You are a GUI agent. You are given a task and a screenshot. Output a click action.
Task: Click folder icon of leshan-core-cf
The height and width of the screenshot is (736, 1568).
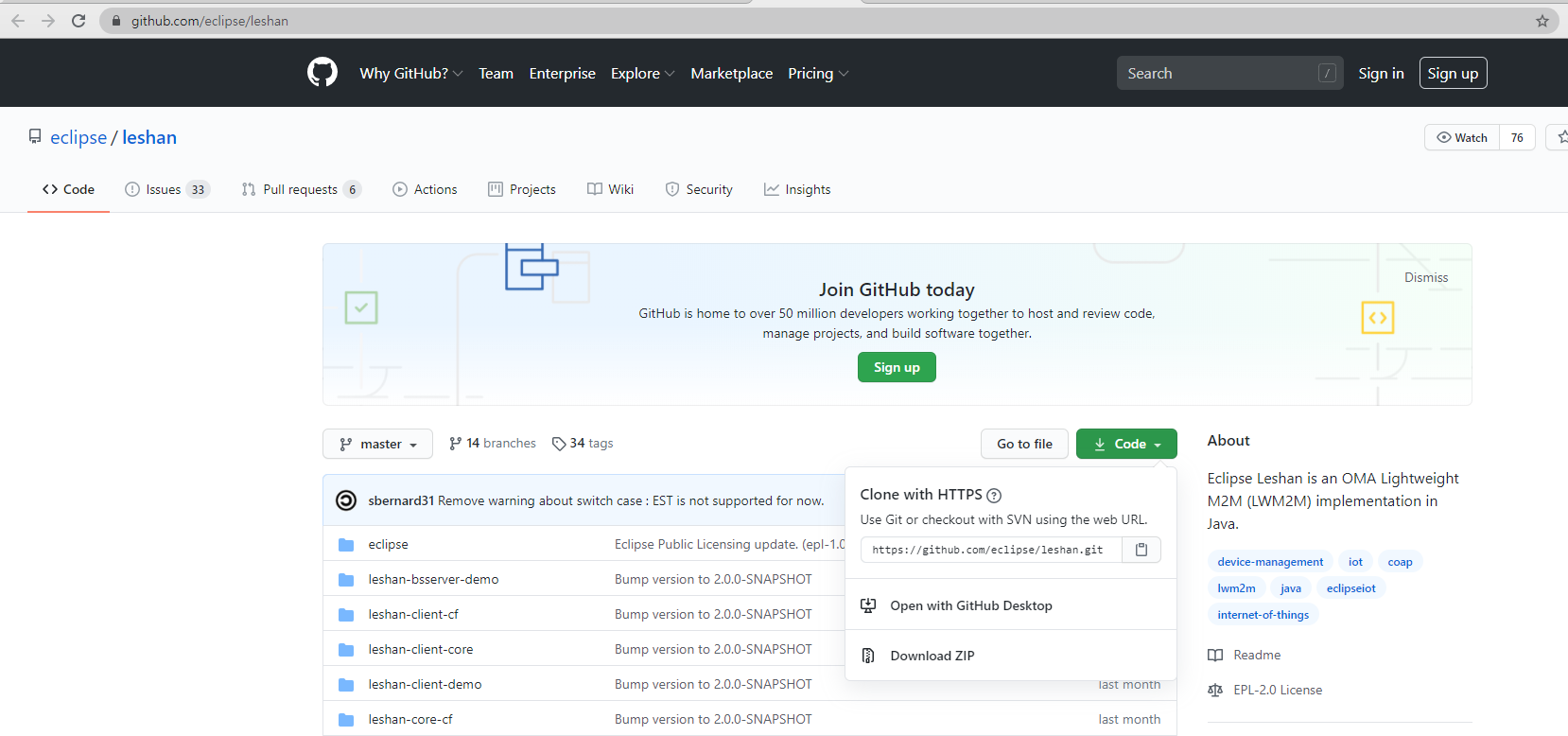point(346,720)
